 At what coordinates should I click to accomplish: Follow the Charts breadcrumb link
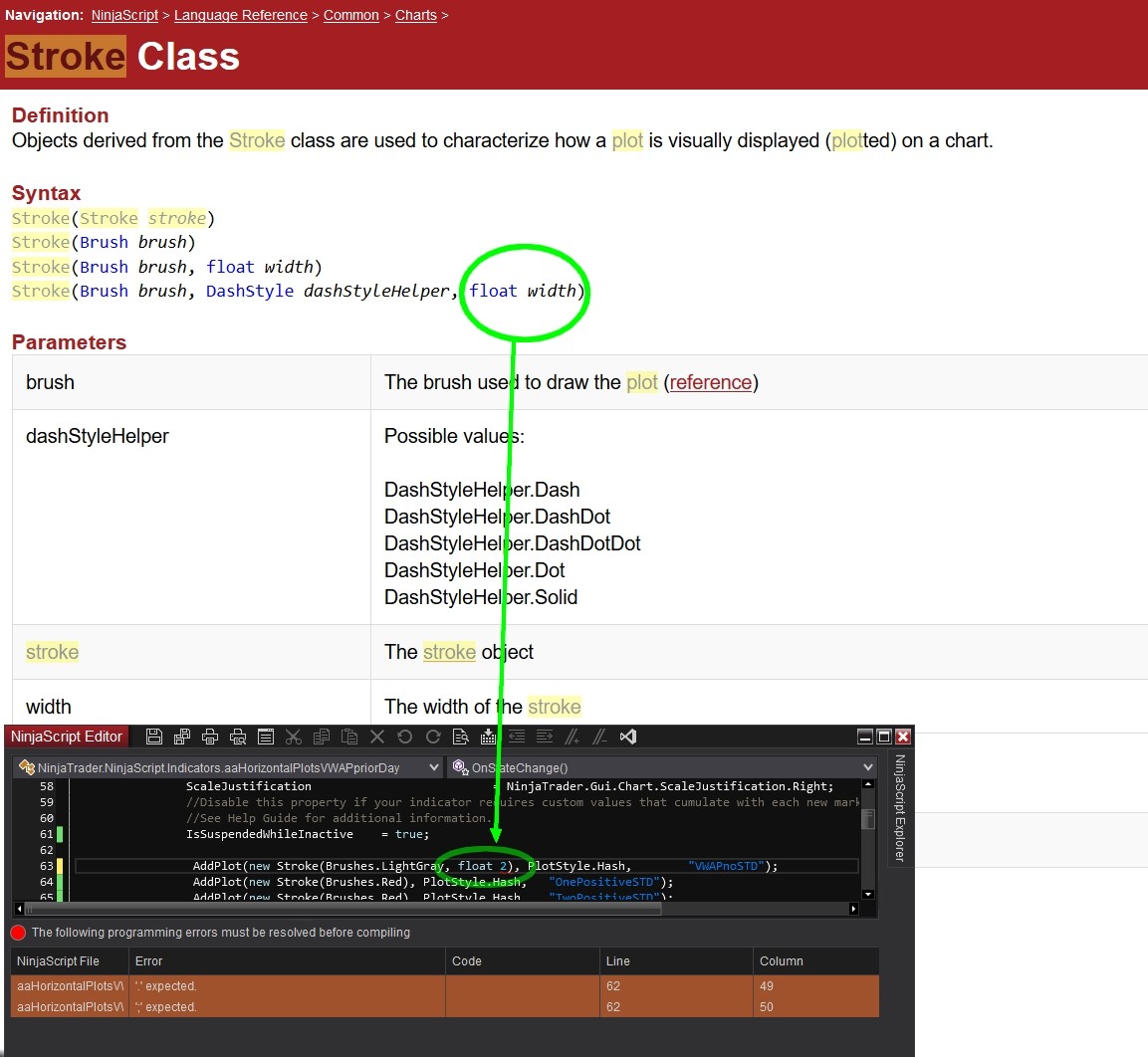point(416,15)
